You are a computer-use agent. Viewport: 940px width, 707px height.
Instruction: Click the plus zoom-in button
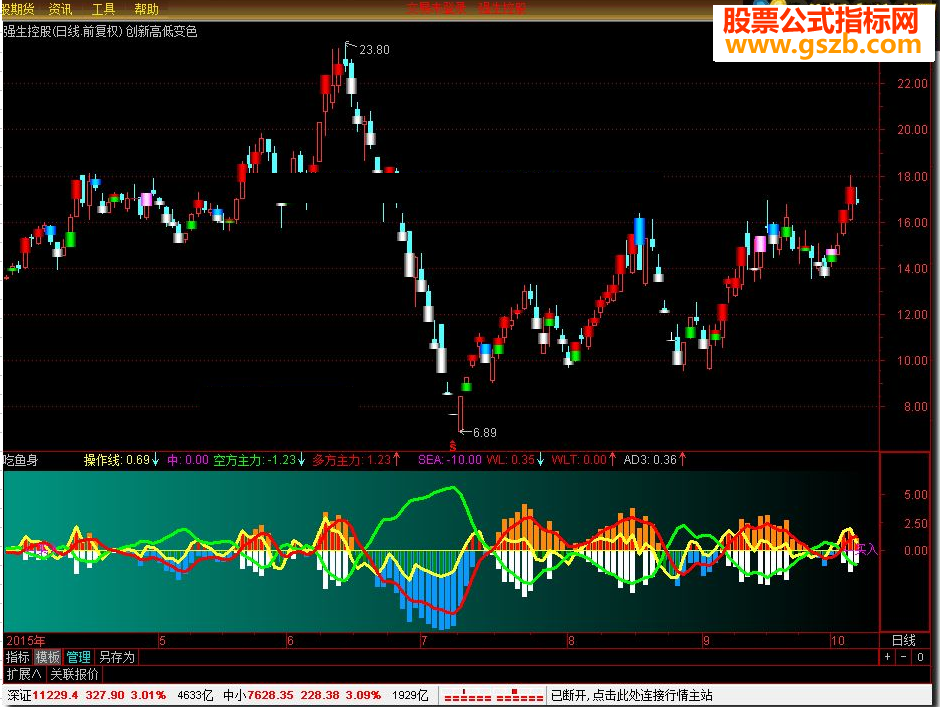888,657
